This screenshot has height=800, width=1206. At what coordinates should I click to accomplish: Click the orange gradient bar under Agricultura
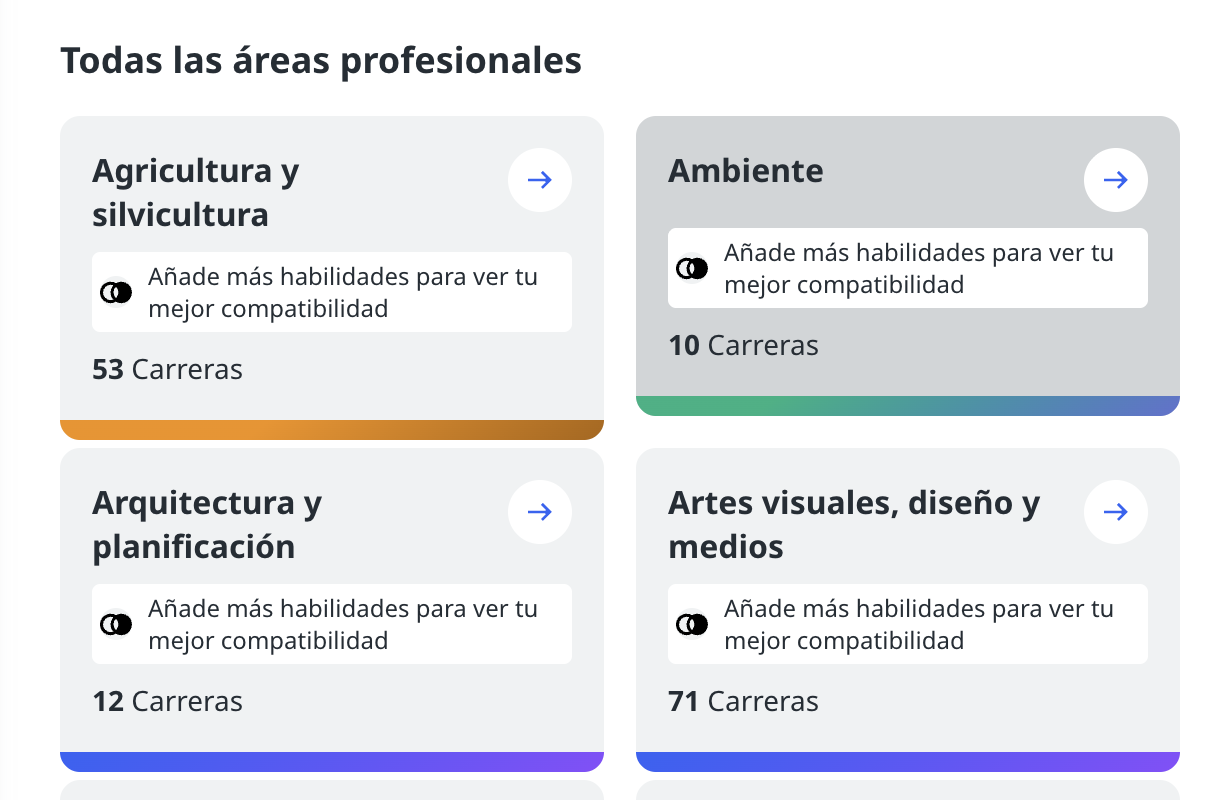point(332,429)
